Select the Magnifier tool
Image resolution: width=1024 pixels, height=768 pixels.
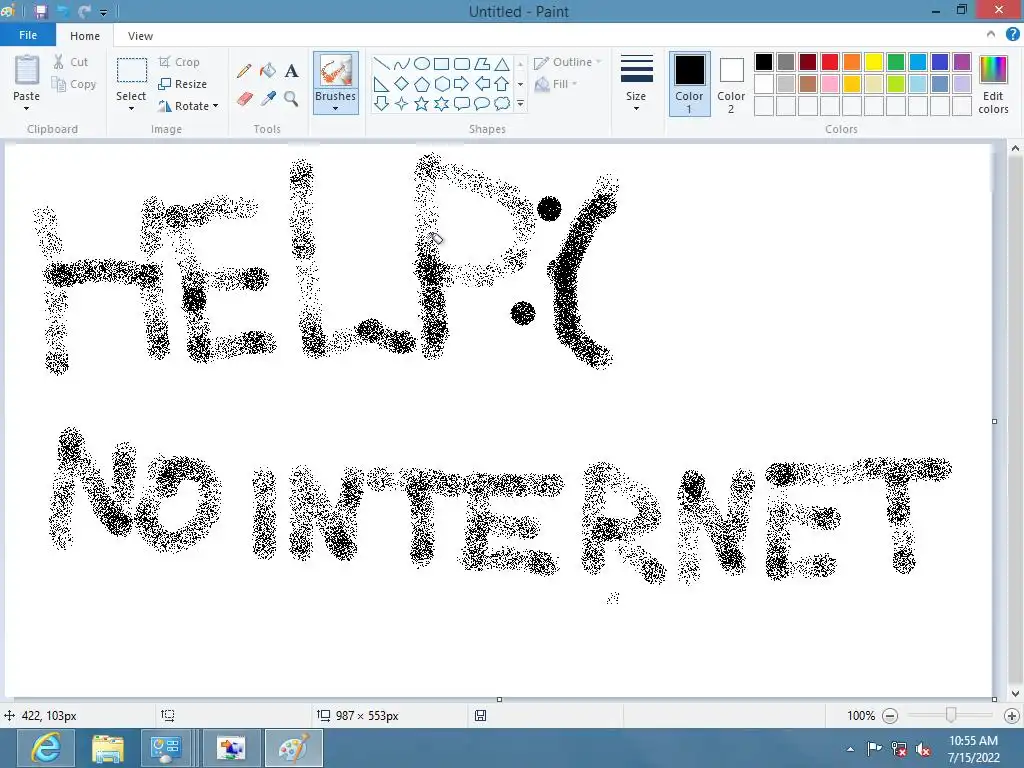pyautogui.click(x=291, y=99)
